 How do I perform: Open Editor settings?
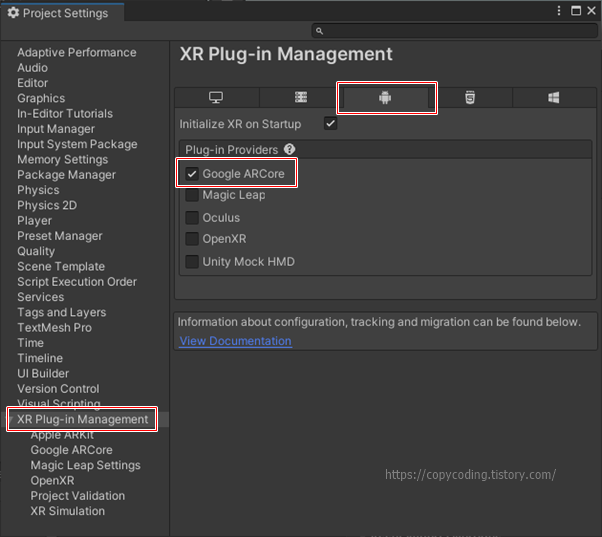click(x=33, y=83)
